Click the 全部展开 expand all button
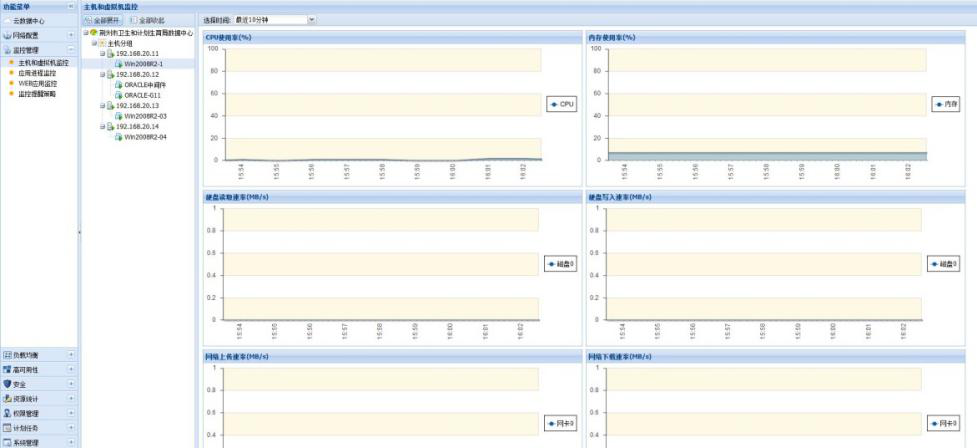The height and width of the screenshot is (448, 977). coord(103,19)
